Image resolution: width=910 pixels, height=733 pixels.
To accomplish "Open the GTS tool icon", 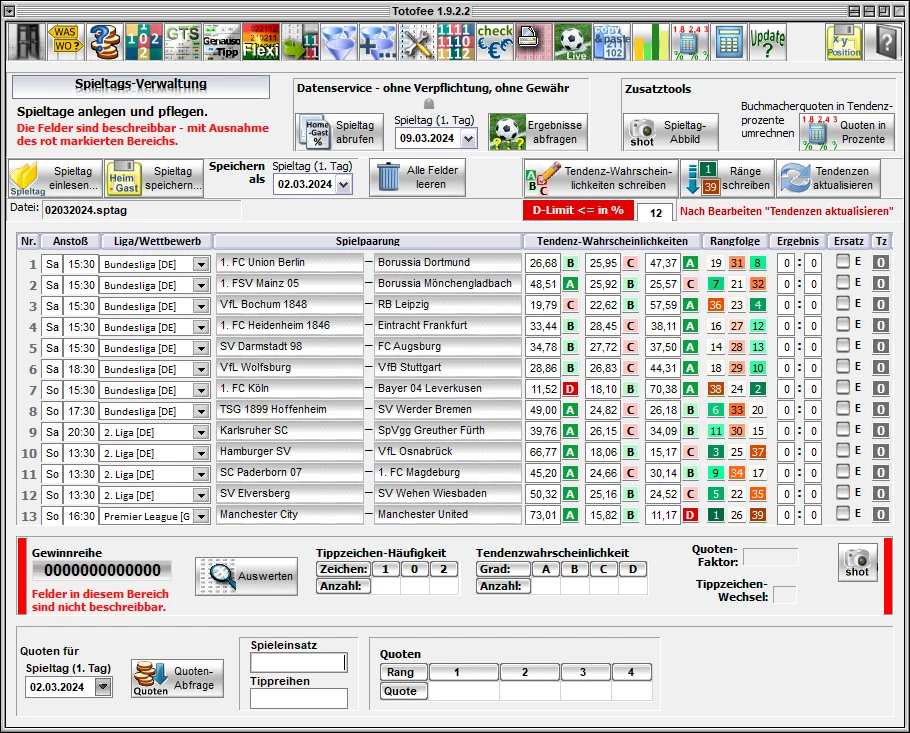I will (183, 42).
